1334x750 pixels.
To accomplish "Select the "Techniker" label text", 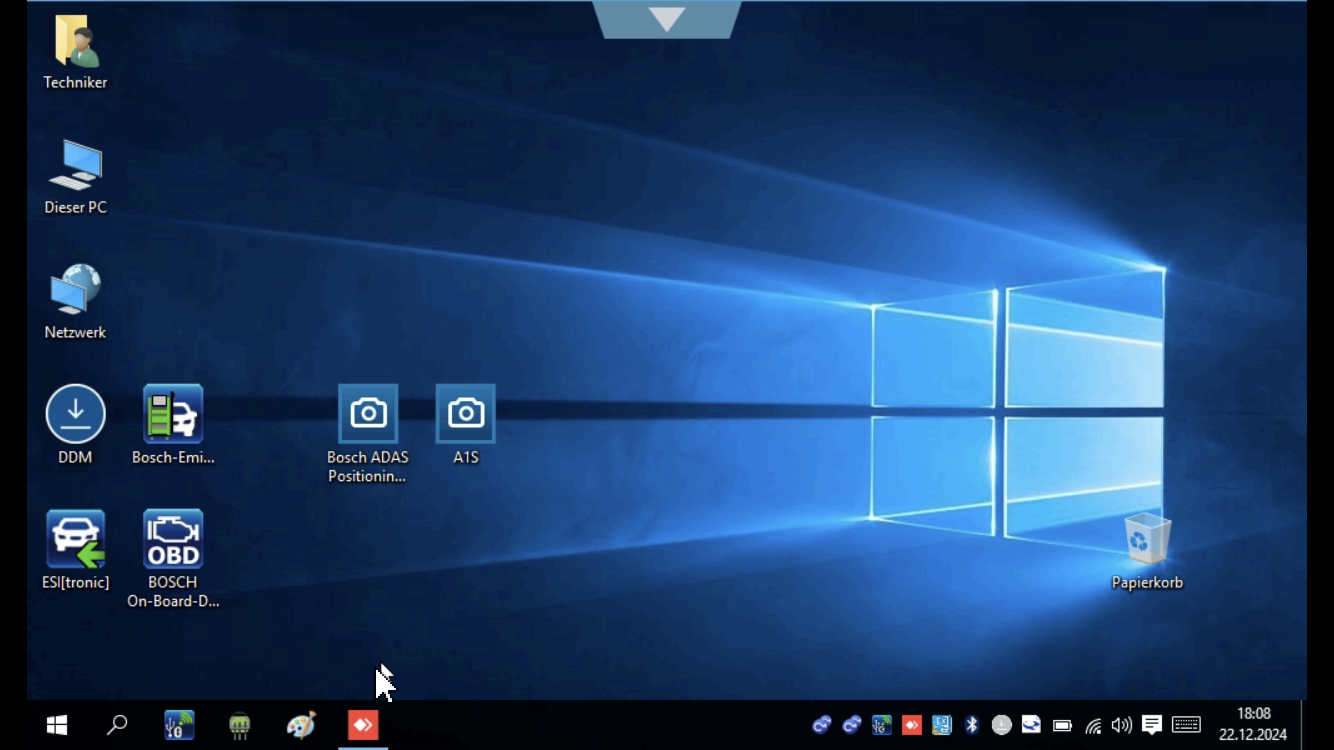I will point(75,82).
